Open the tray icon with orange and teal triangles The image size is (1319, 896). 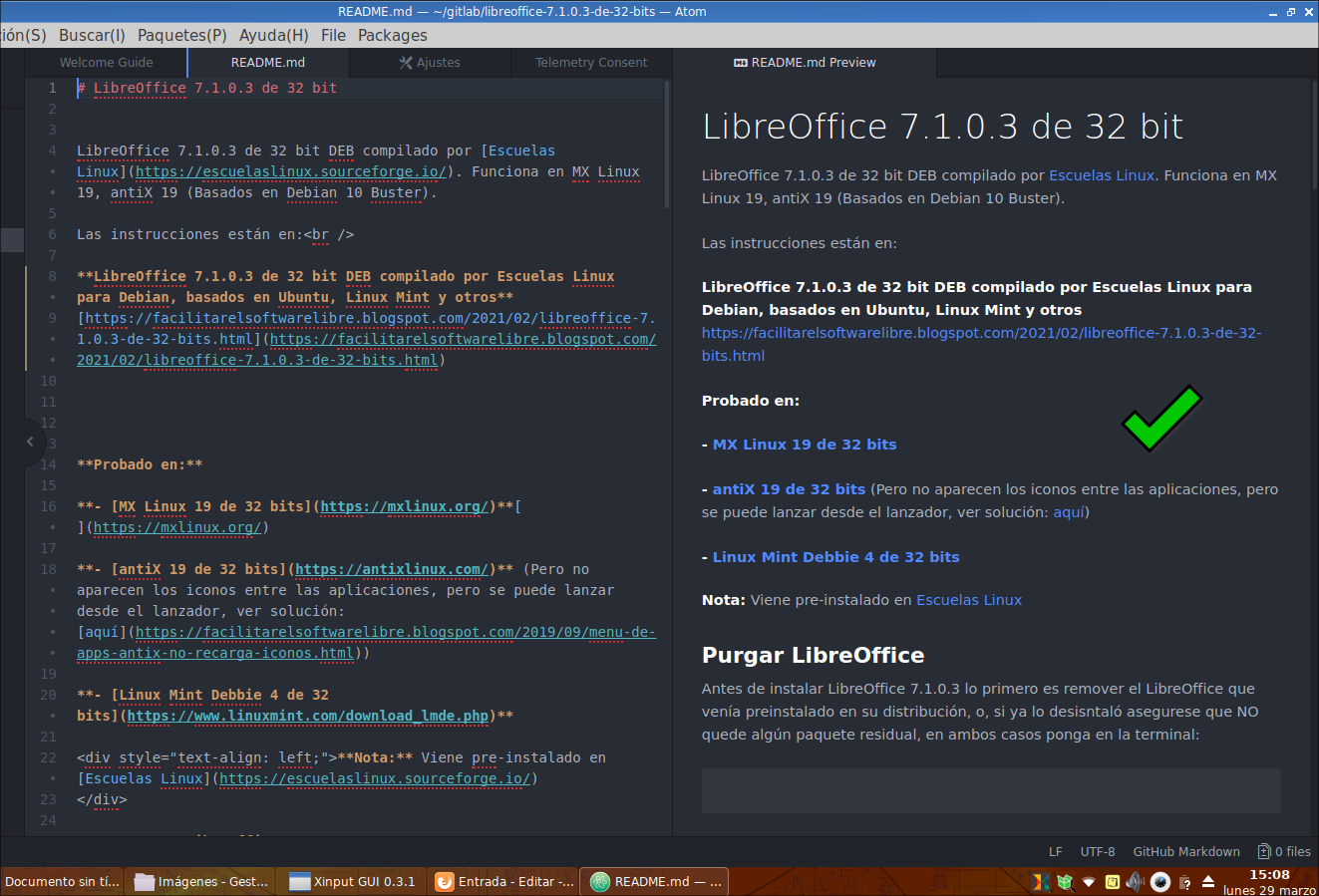tap(1041, 882)
